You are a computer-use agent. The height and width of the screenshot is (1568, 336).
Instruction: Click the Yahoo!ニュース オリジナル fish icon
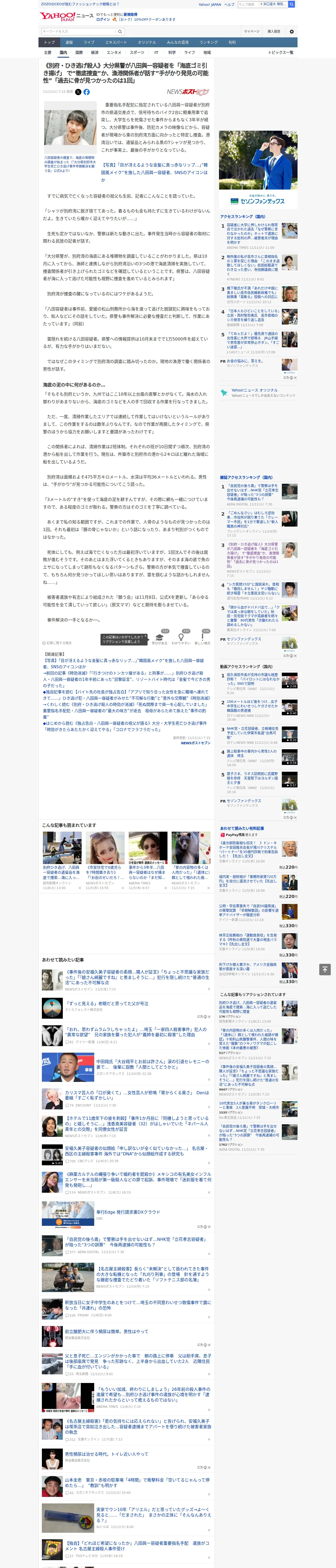(224, 393)
